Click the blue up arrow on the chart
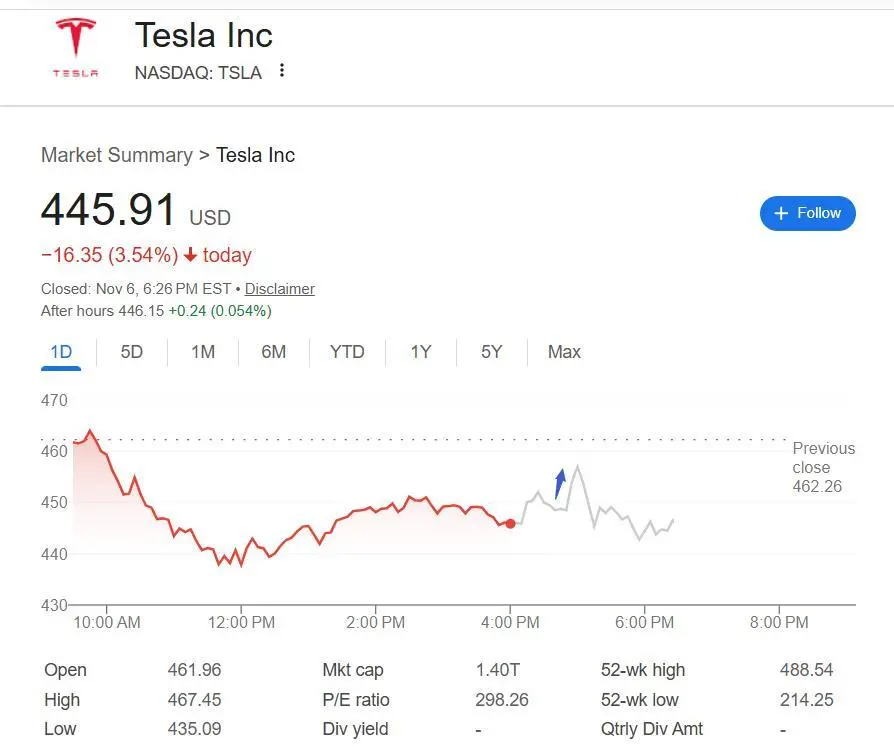 [x=560, y=483]
